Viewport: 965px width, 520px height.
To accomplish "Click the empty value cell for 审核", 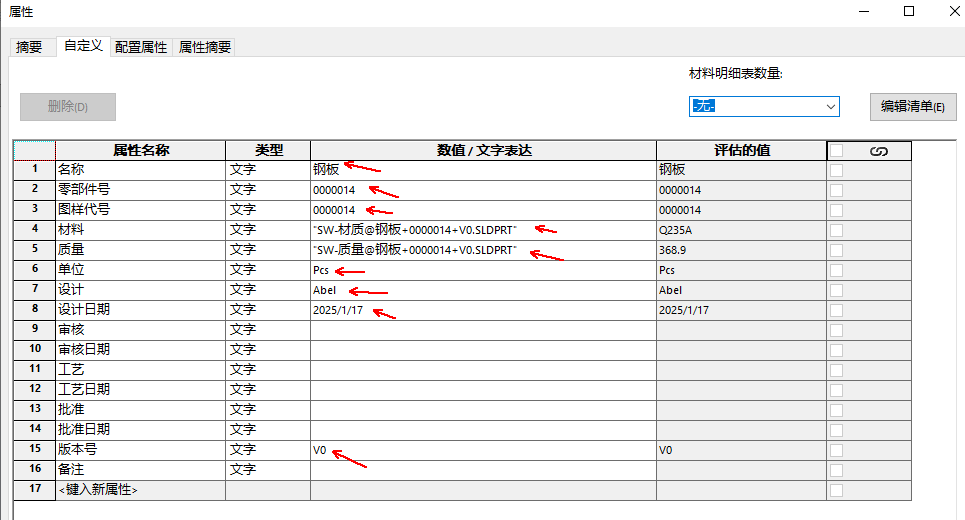I will pos(484,330).
